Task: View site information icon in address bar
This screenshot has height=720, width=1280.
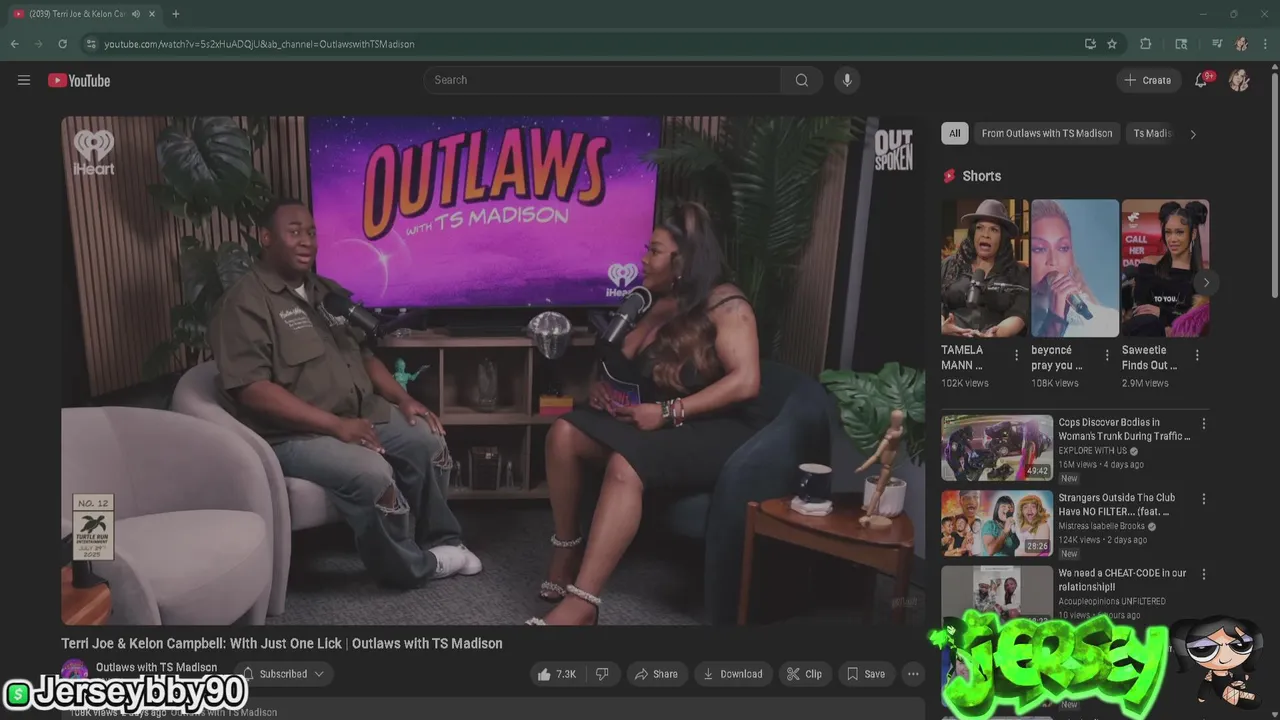Action: 91,44
